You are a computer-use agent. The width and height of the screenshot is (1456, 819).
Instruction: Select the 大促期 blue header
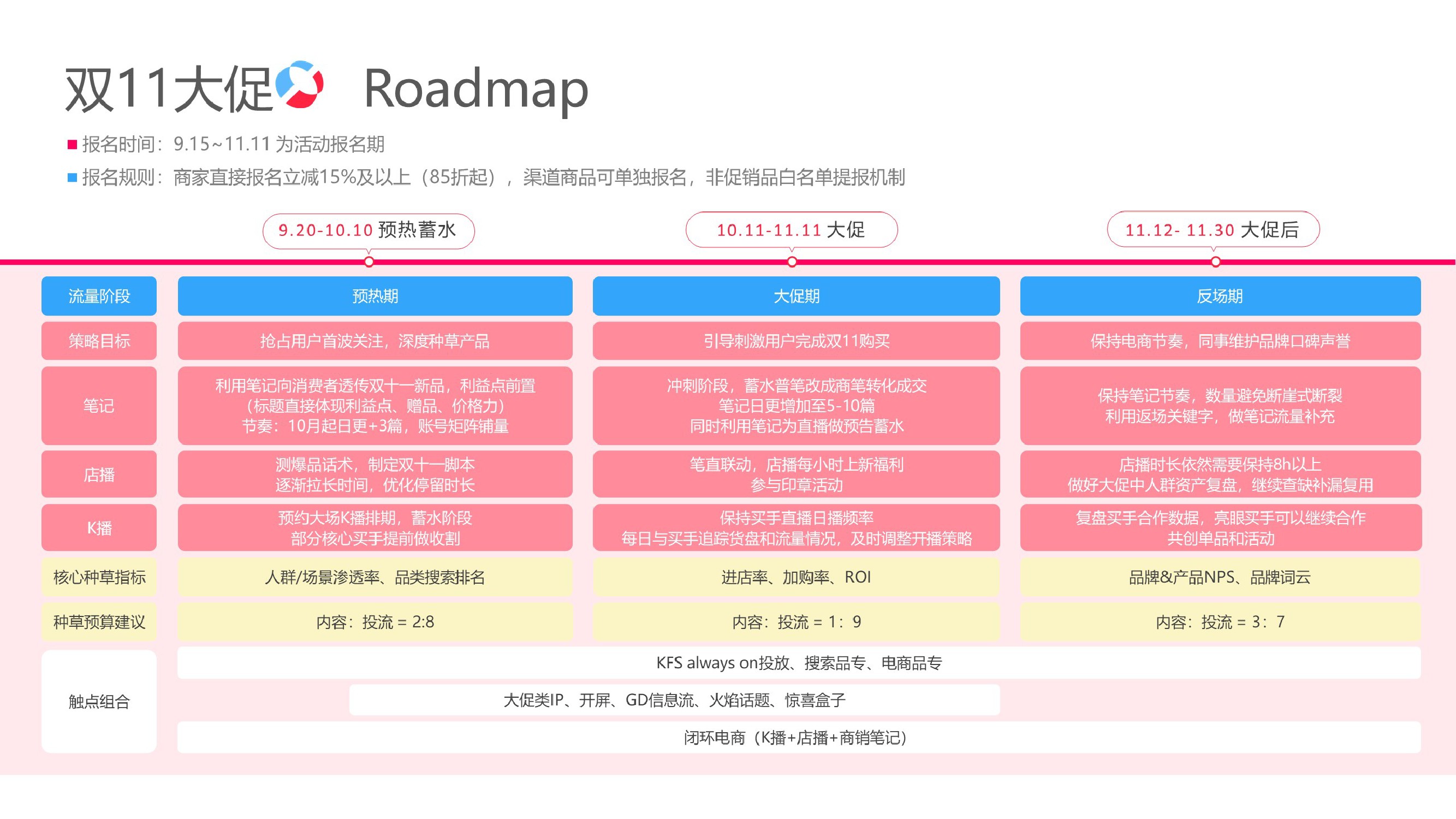[796, 295]
